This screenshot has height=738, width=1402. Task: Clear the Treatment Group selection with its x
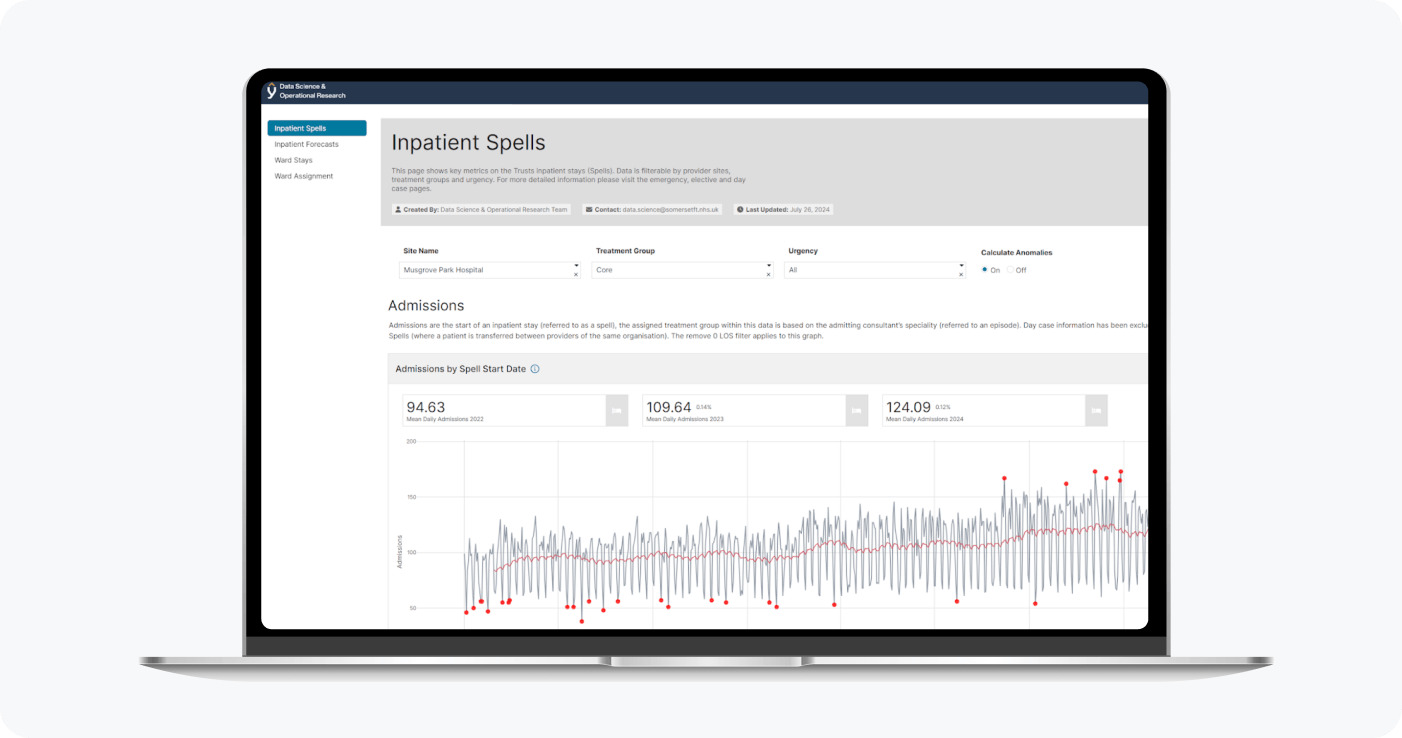pos(769,274)
